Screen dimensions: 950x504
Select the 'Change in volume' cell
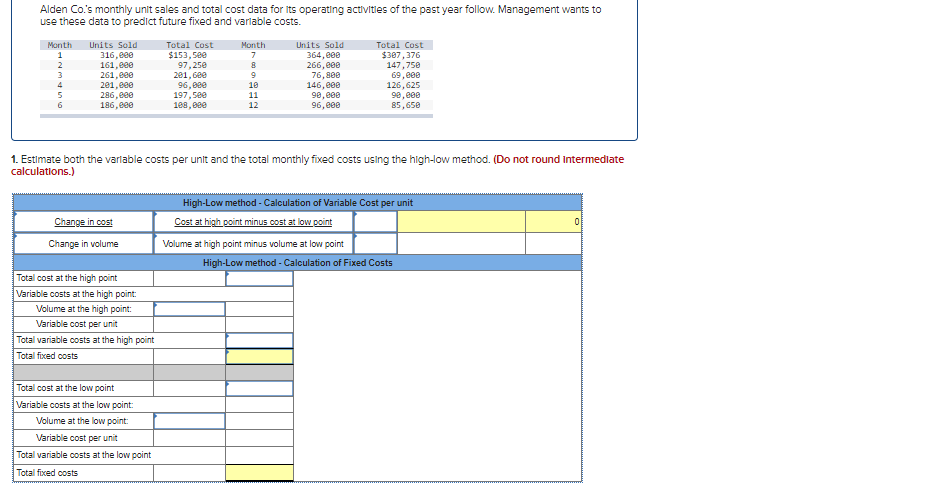84,244
